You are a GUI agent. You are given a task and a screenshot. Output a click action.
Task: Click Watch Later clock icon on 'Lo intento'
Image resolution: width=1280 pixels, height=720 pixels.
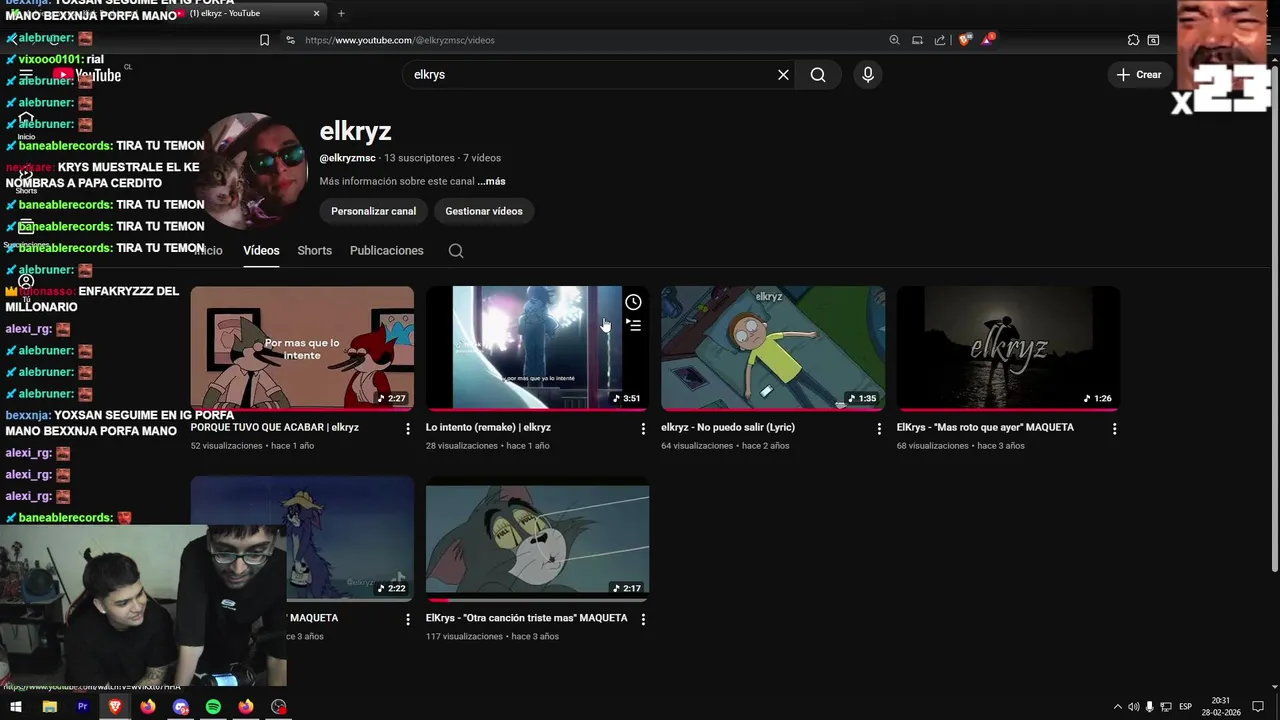point(633,302)
